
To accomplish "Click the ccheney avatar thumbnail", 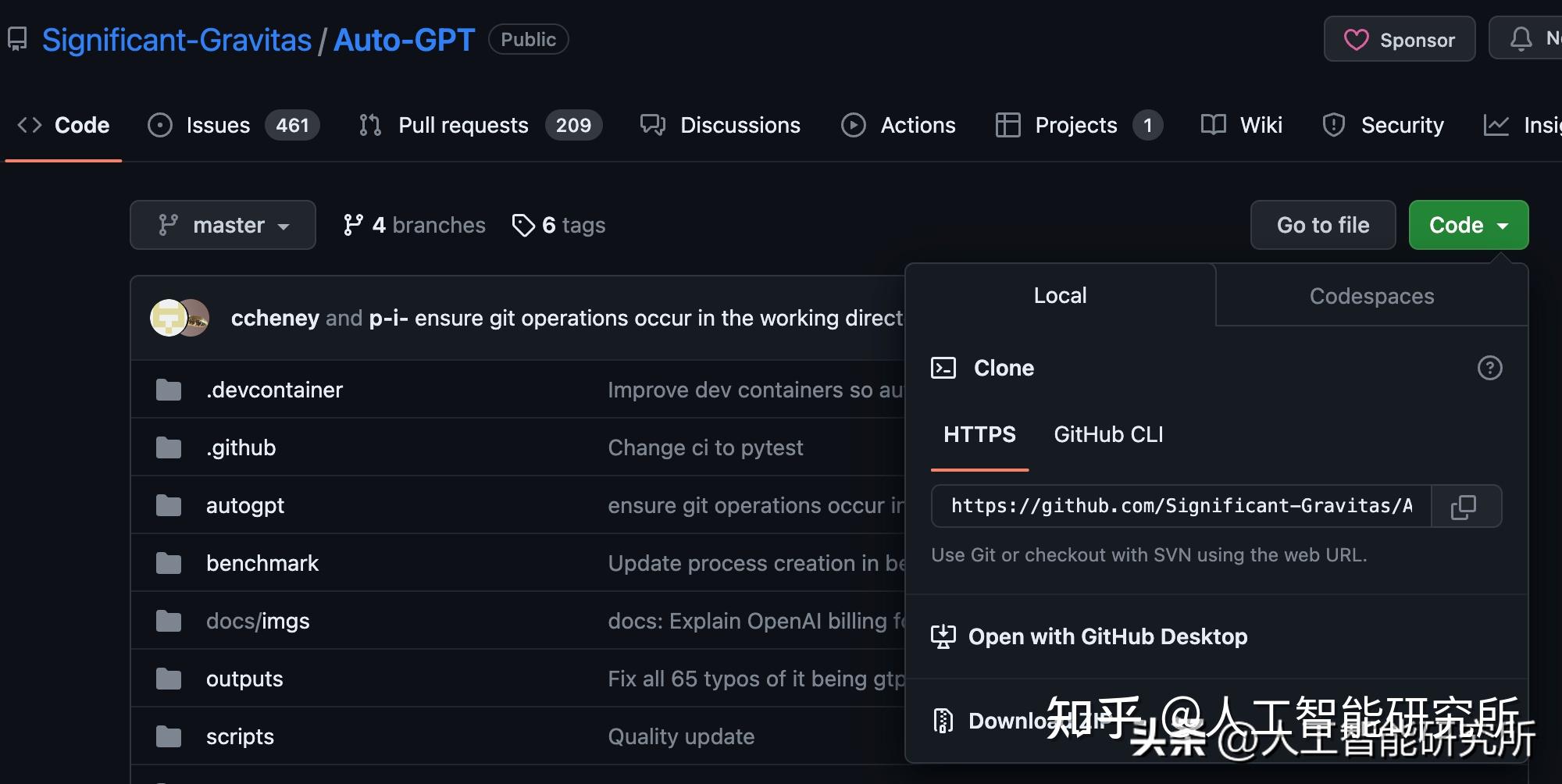I will click(168, 318).
